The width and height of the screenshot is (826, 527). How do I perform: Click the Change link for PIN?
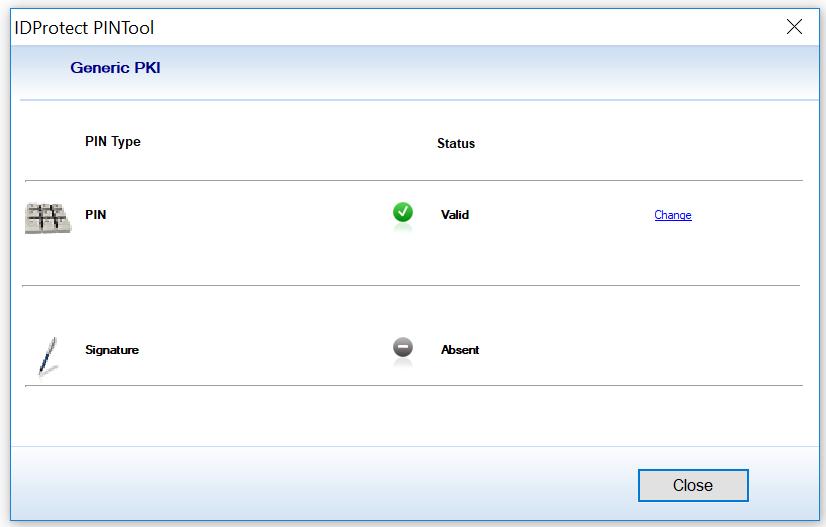click(x=673, y=215)
